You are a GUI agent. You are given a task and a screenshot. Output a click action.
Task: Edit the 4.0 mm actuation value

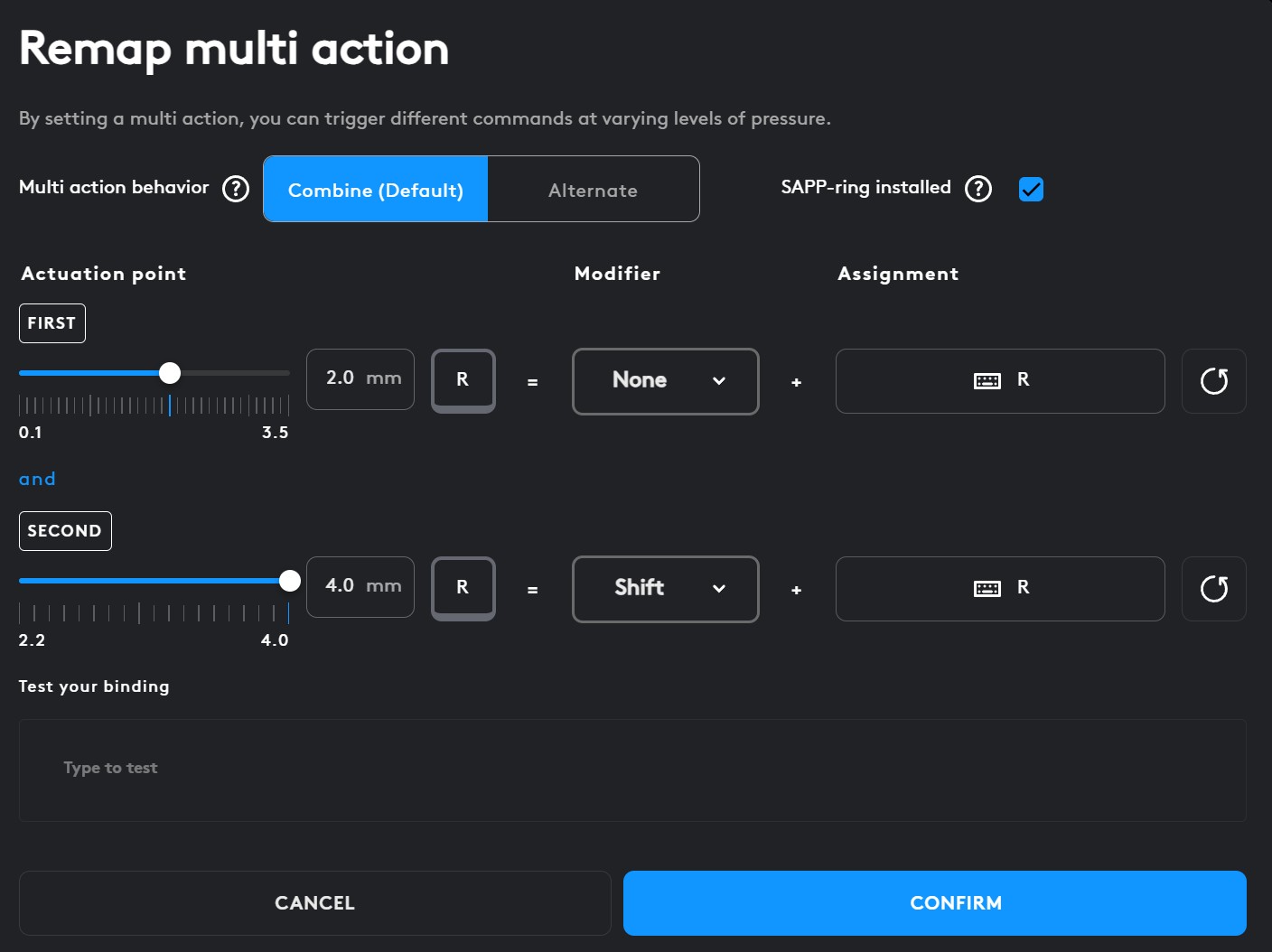click(x=360, y=587)
